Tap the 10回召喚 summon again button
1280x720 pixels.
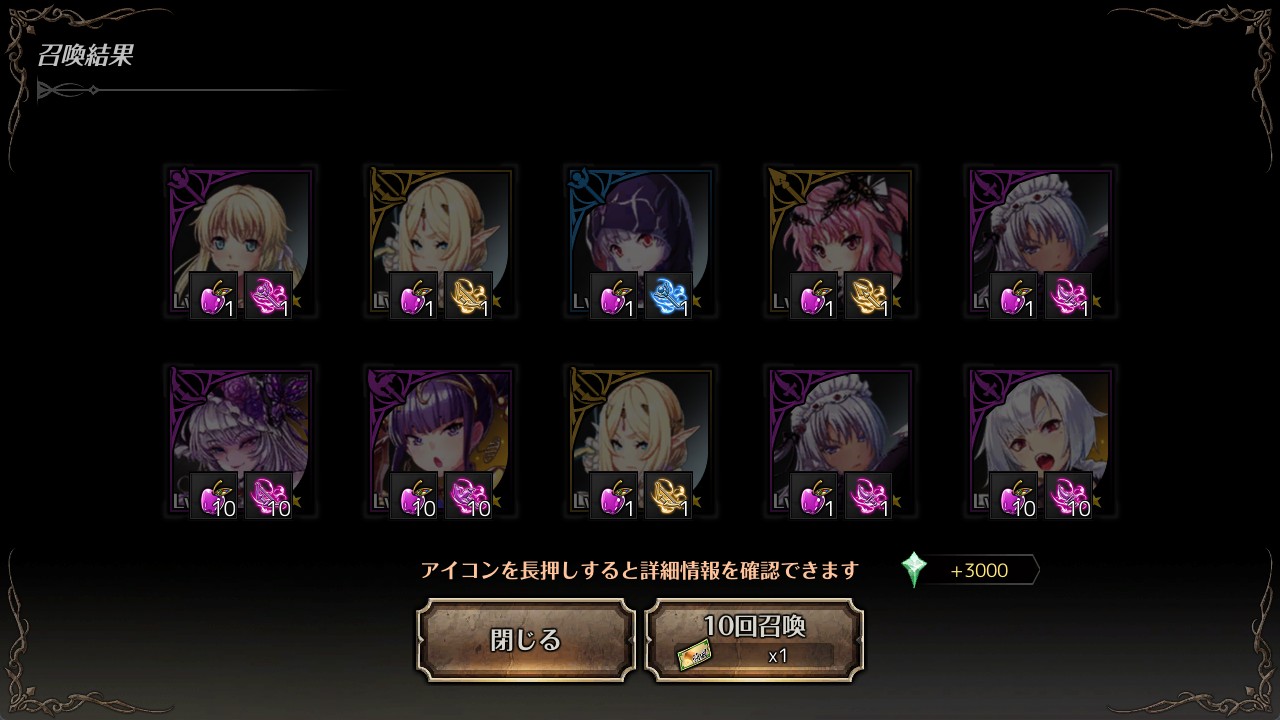(x=754, y=640)
